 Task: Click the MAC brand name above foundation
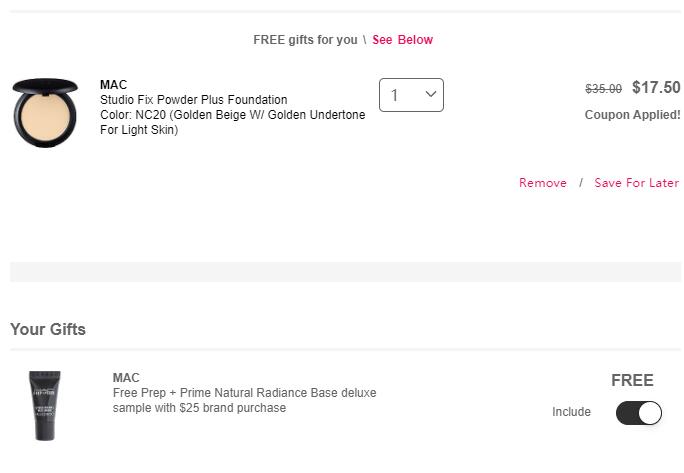(x=113, y=85)
